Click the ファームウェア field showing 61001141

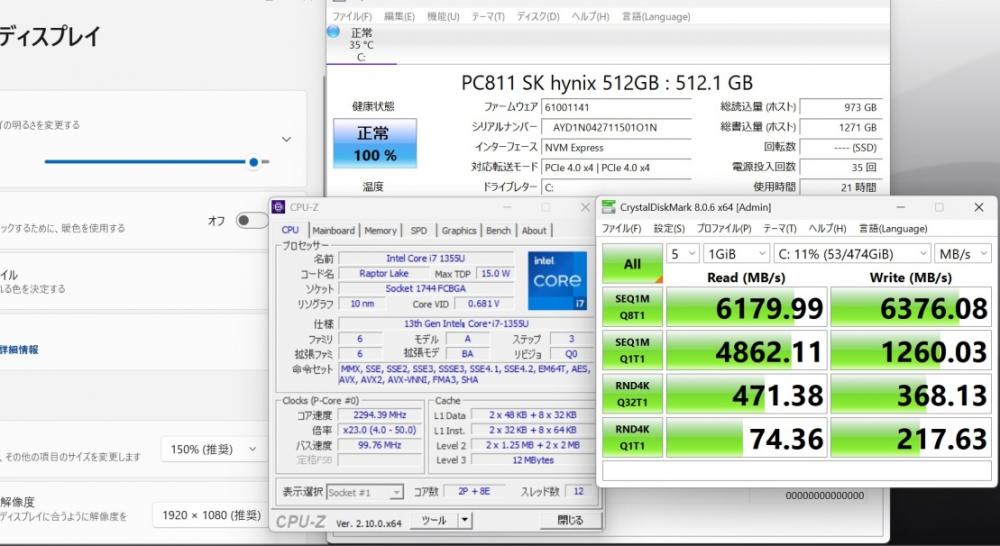click(x=616, y=107)
